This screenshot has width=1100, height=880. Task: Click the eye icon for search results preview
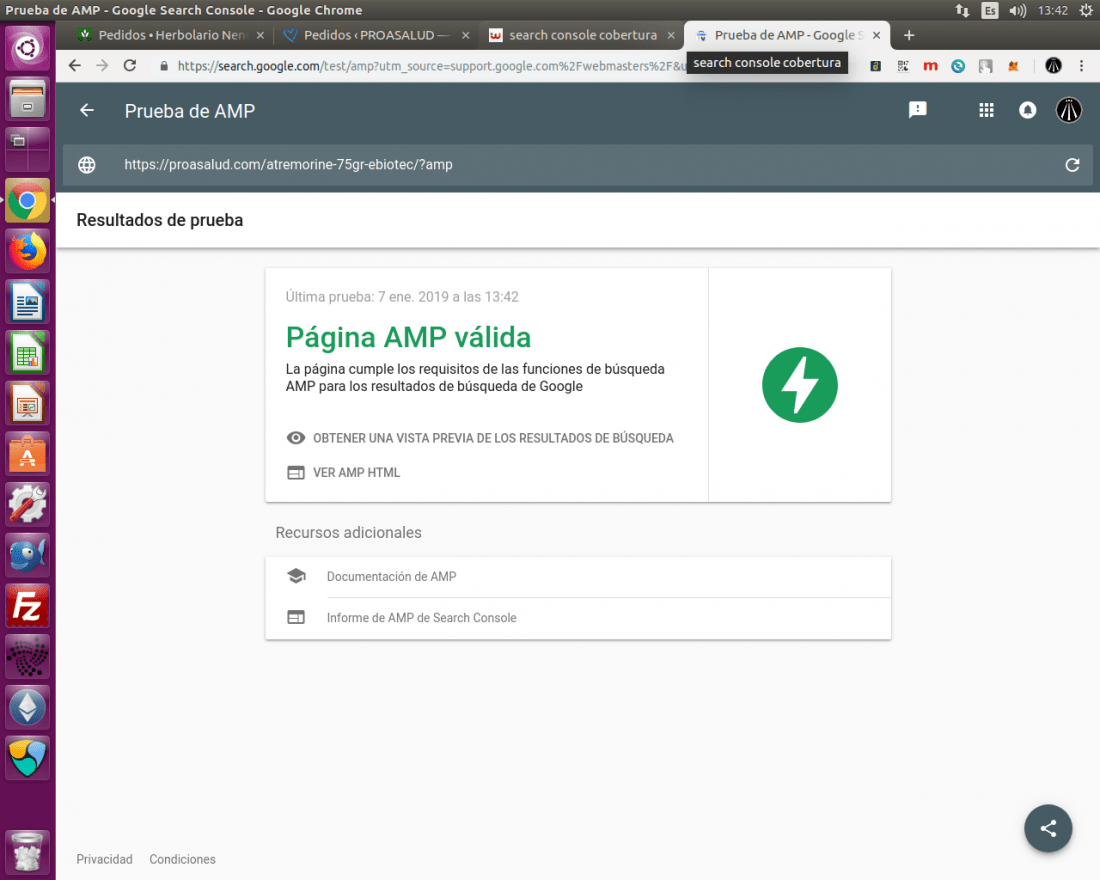[x=296, y=438]
